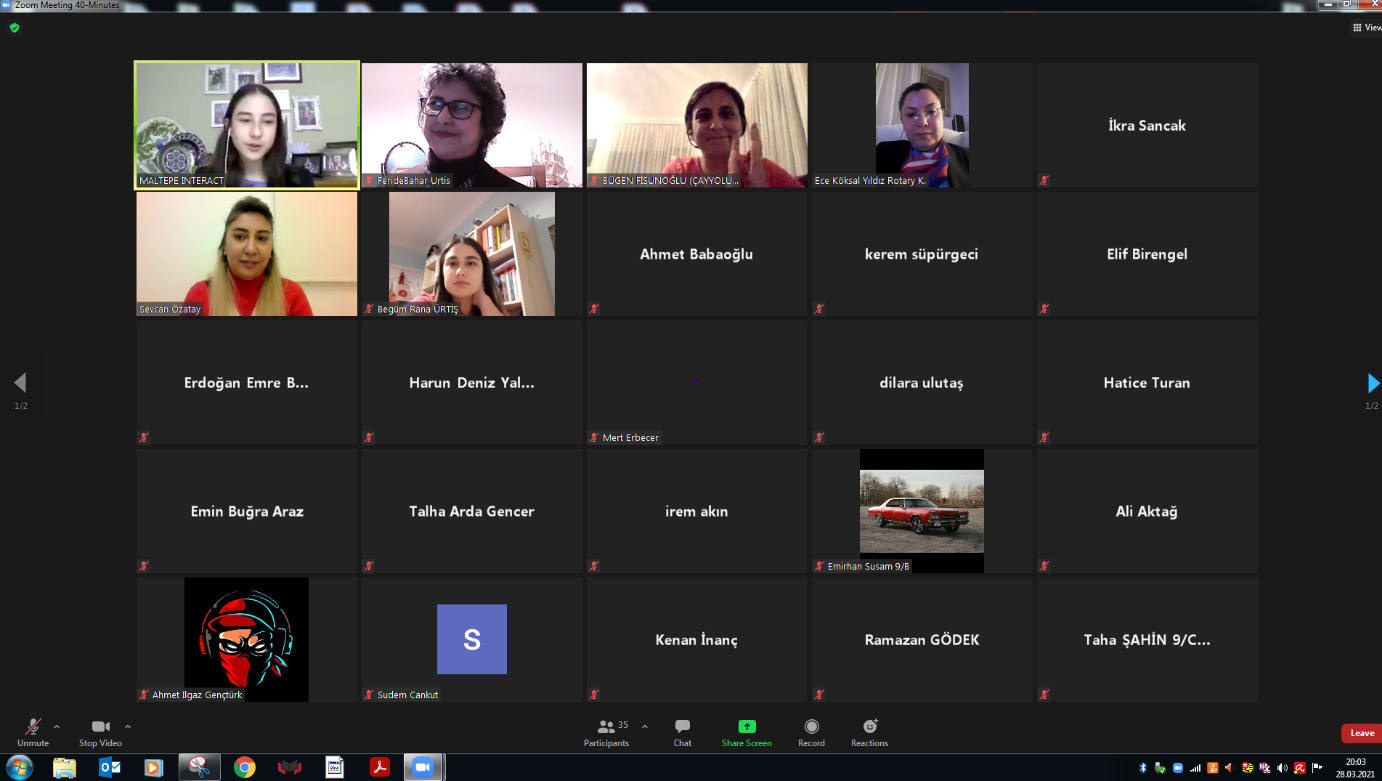
Task: Select MALTEPE INTERACT video tile
Action: tap(247, 125)
